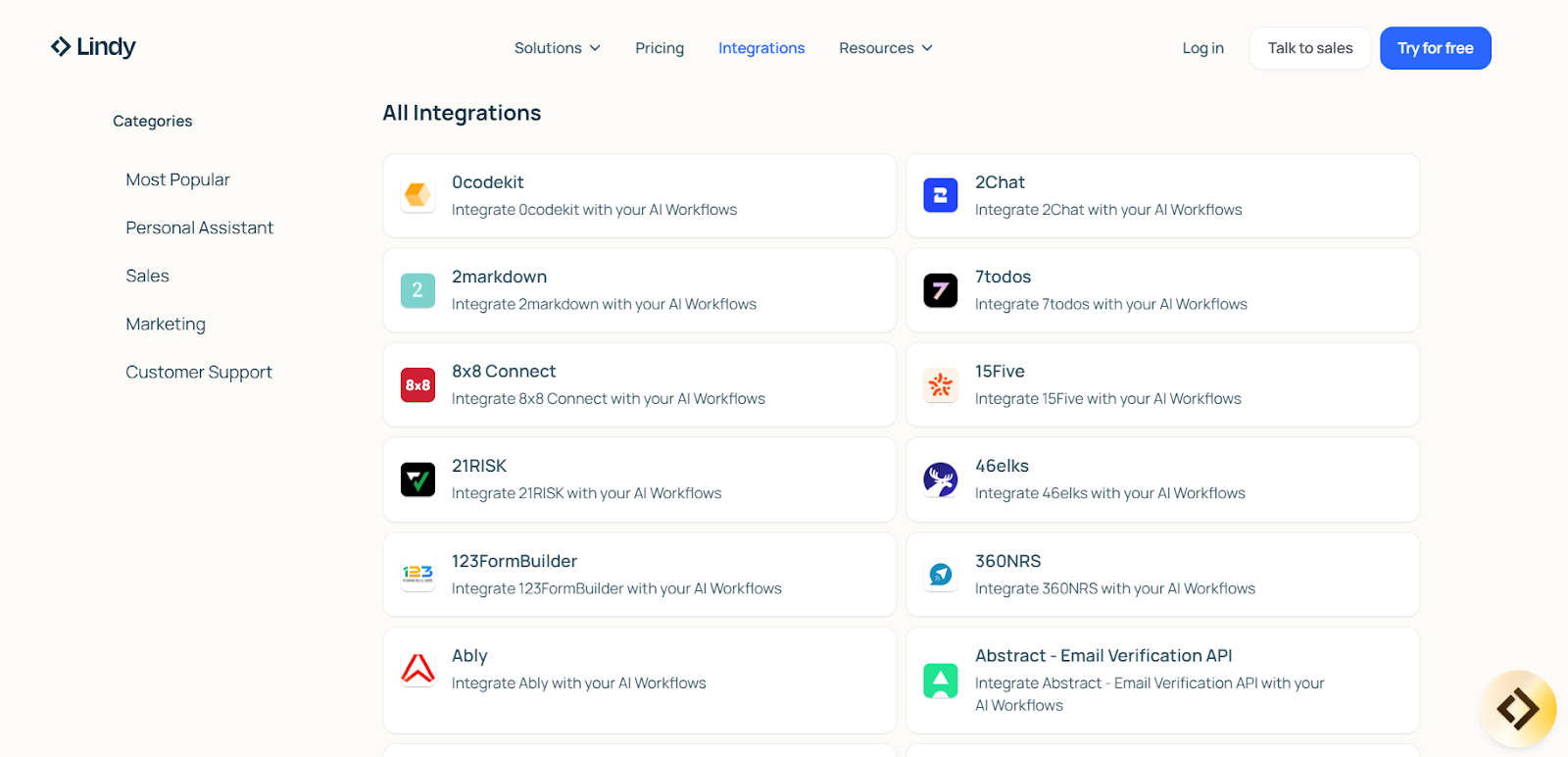The width and height of the screenshot is (1568, 757).
Task: Select the Marketing category
Action: (166, 324)
